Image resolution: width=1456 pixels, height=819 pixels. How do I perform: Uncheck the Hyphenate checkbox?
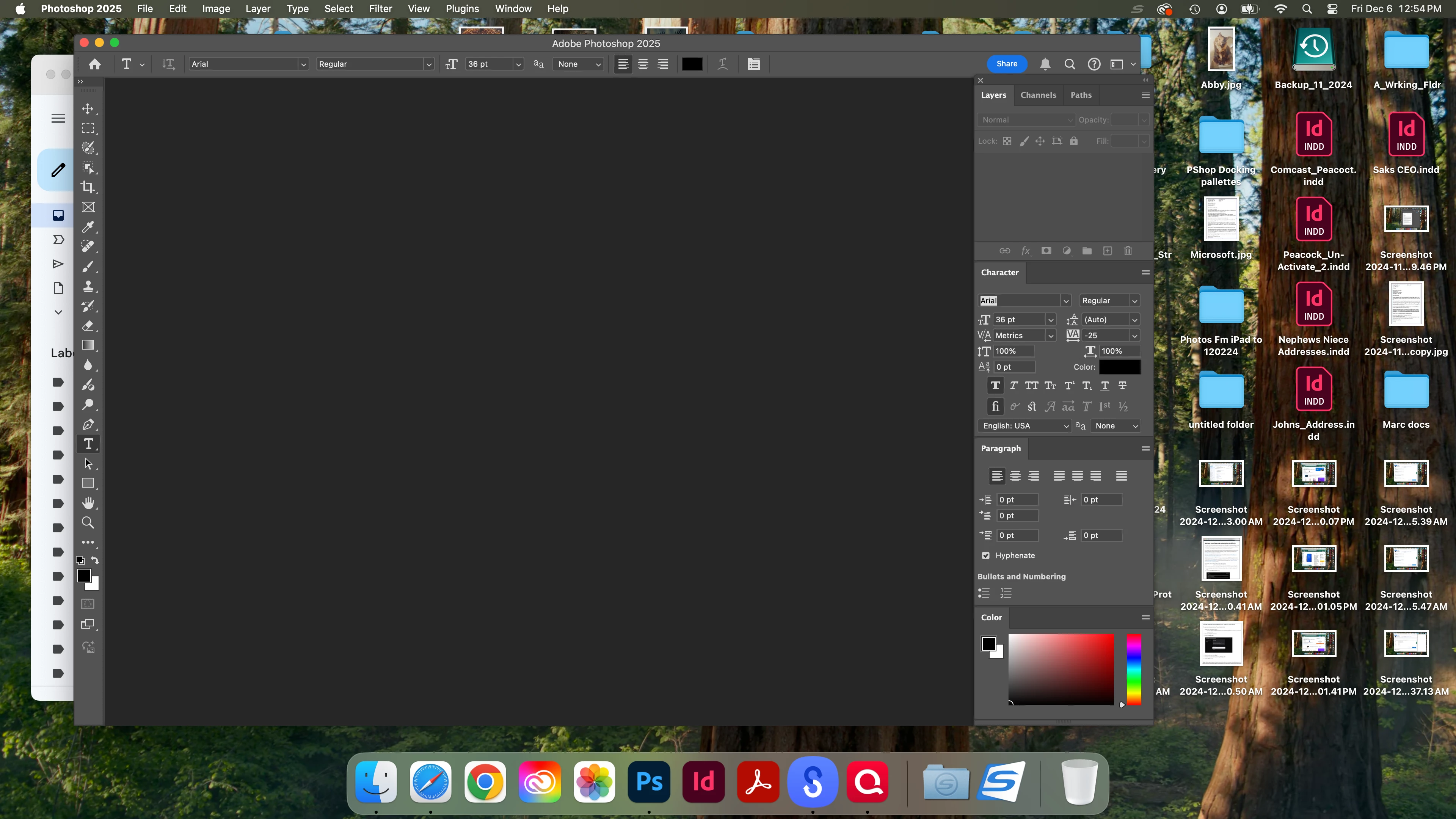click(x=986, y=555)
